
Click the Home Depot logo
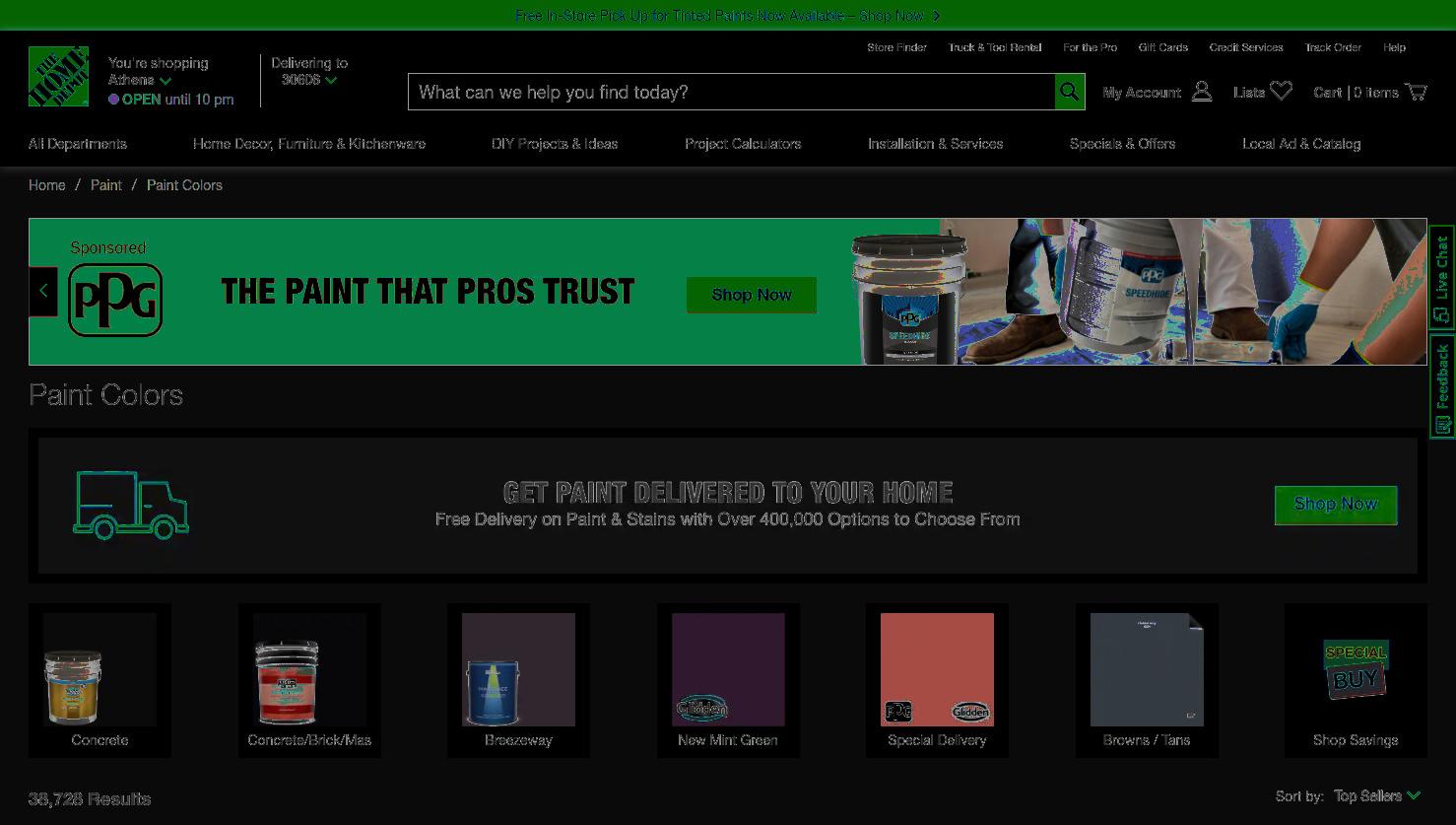pyautogui.click(x=58, y=76)
